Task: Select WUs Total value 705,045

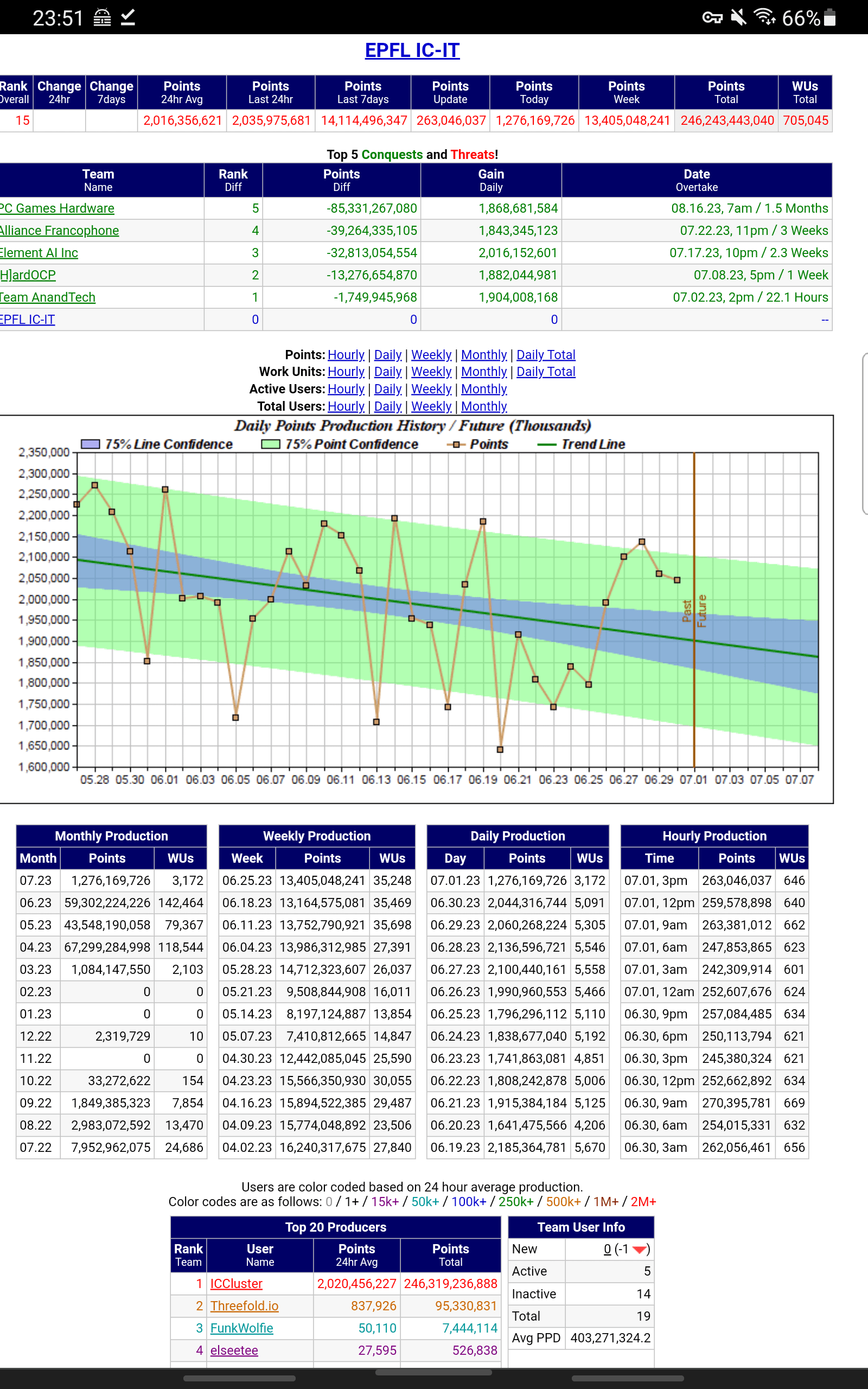Action: point(806,120)
